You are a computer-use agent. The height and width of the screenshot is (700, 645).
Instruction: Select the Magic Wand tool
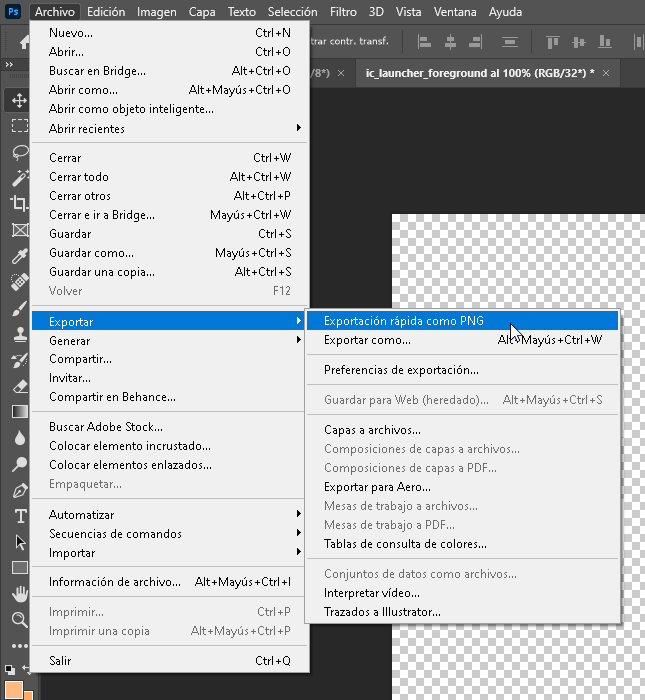[x=19, y=178]
